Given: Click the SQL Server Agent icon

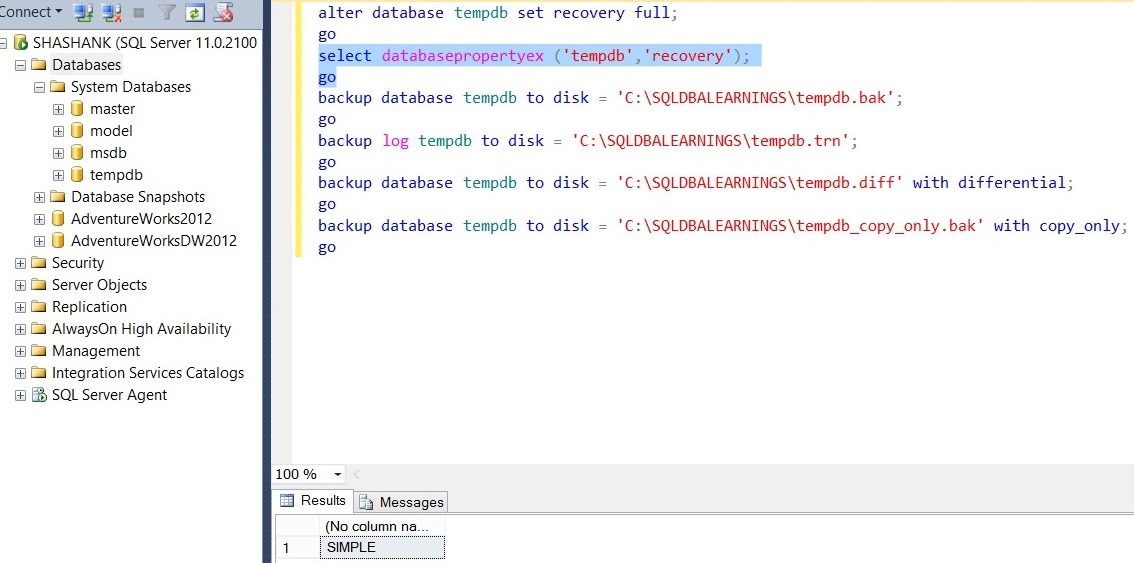Looking at the screenshot, I should 39,395.
